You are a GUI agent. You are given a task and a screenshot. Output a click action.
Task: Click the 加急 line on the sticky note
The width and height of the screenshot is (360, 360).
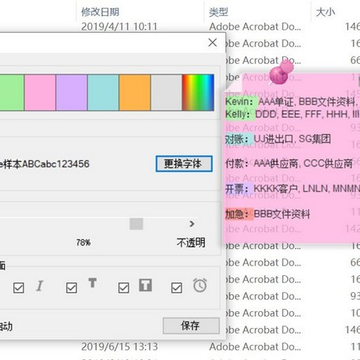(x=268, y=214)
